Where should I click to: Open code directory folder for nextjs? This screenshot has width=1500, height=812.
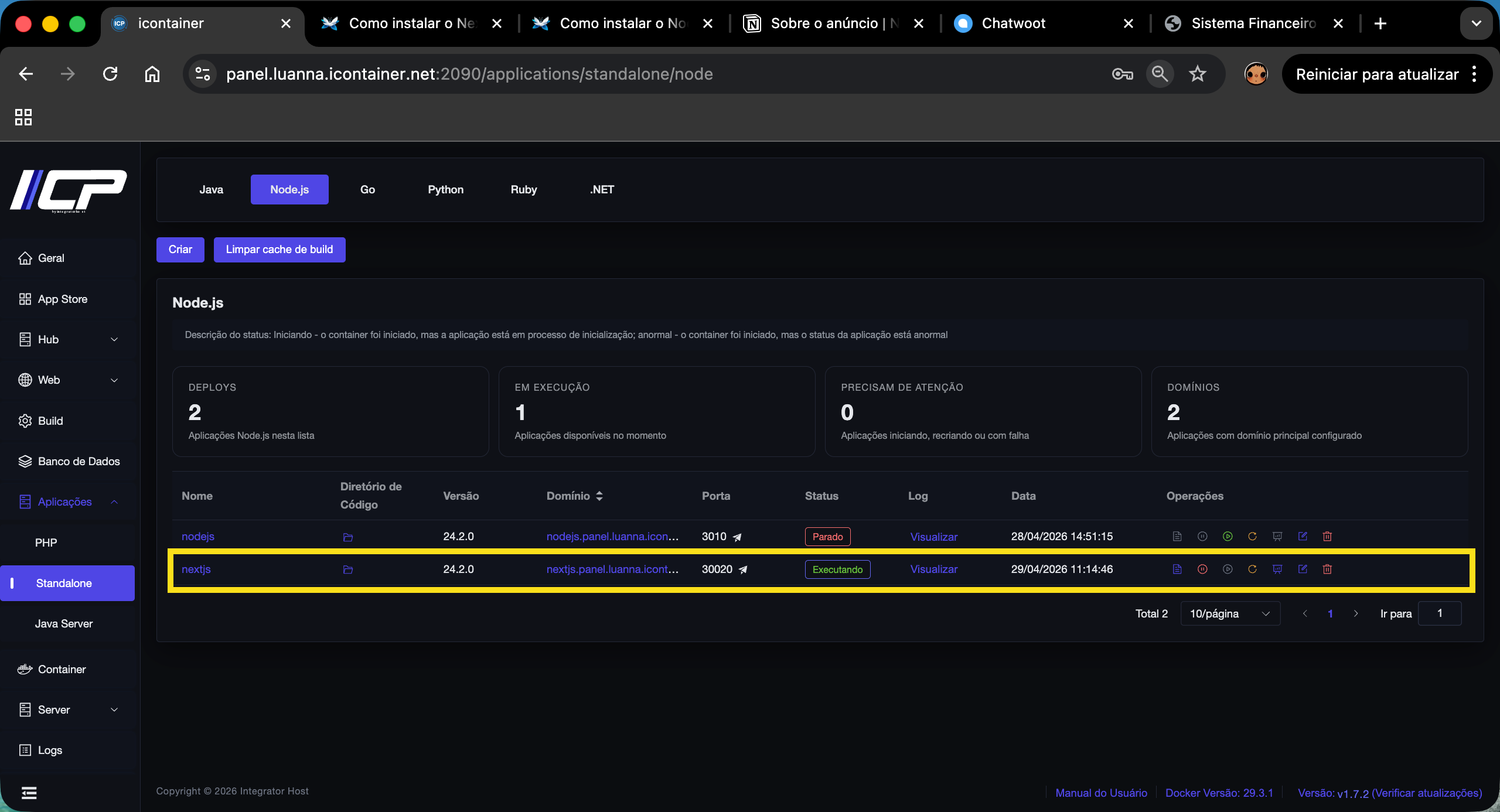[347, 569]
